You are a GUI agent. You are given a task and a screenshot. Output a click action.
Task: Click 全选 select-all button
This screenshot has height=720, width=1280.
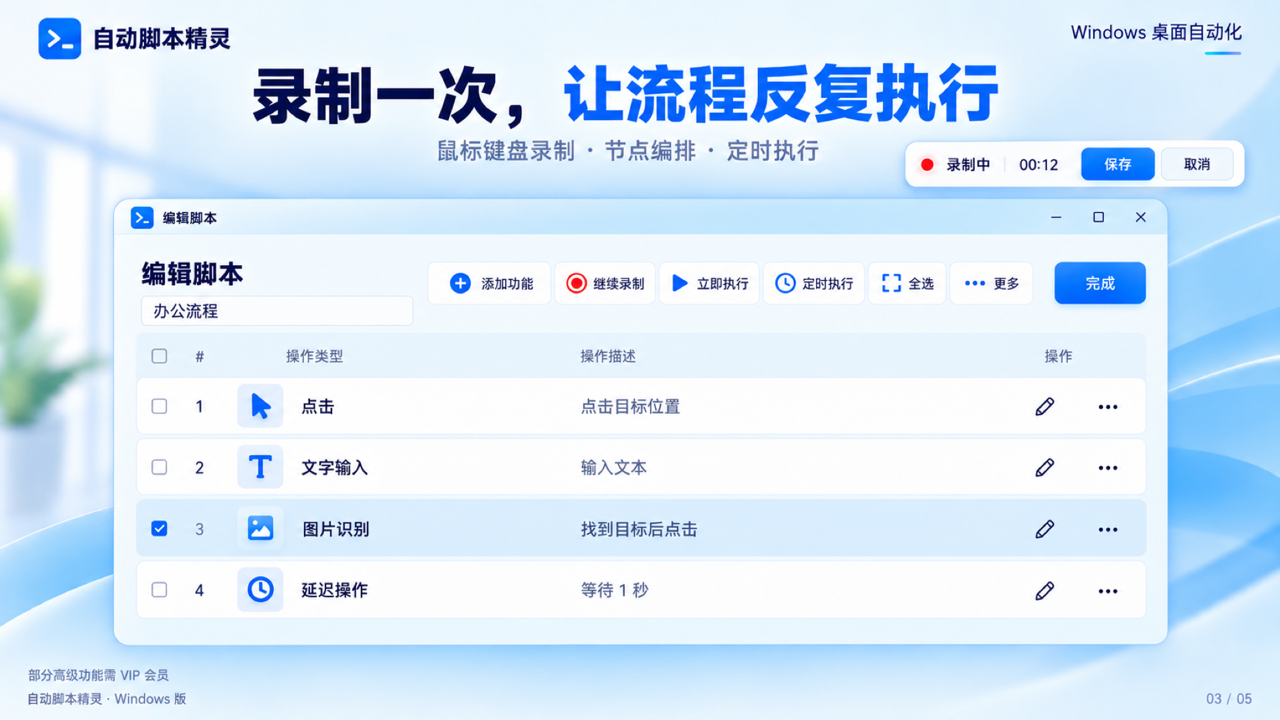click(x=907, y=283)
